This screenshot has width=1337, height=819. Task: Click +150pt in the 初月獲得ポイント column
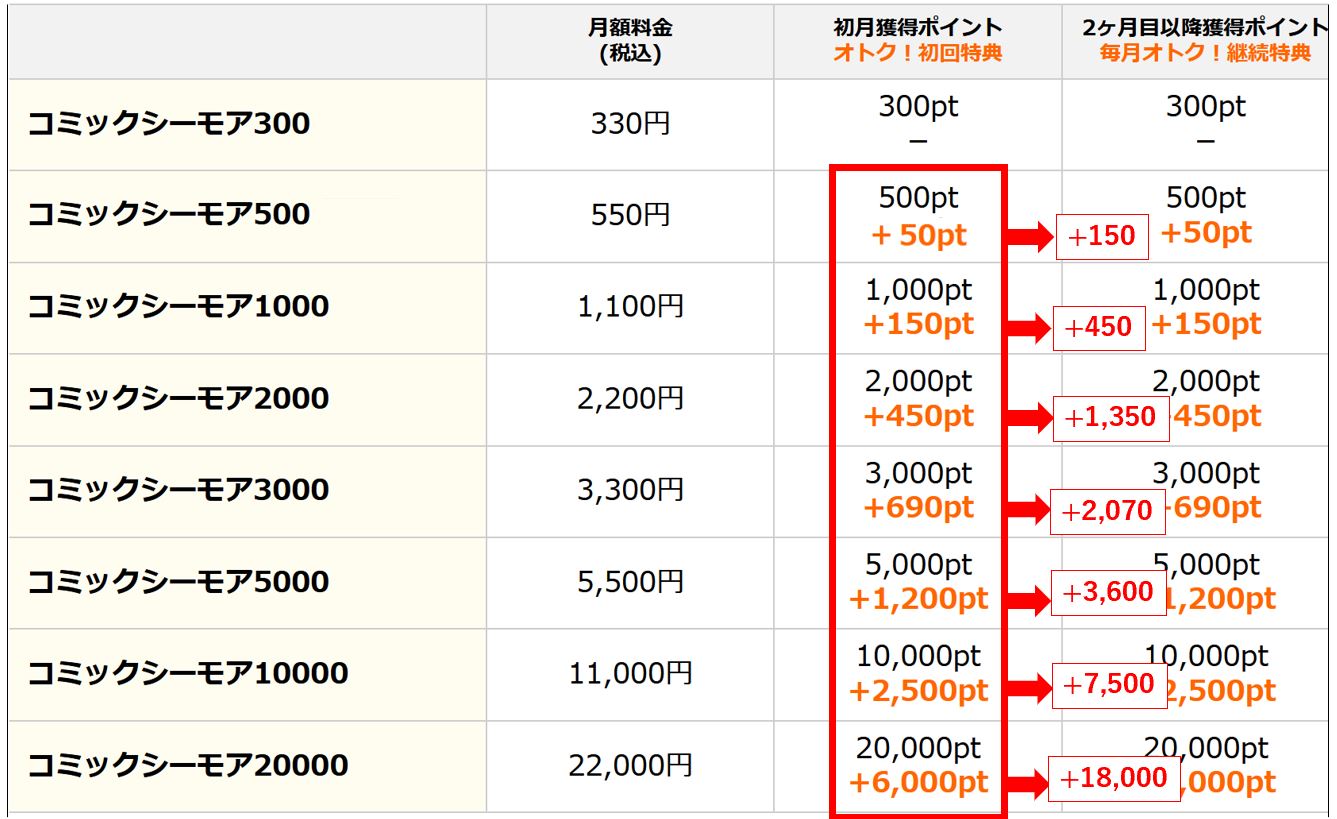click(918, 325)
